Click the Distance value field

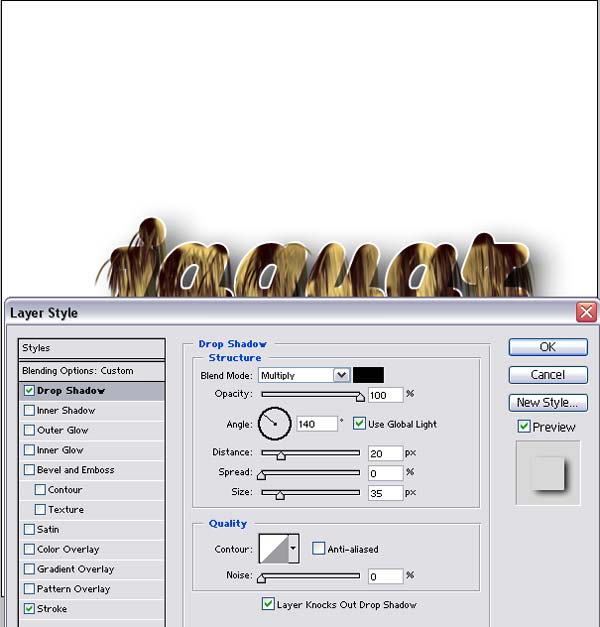click(x=386, y=453)
